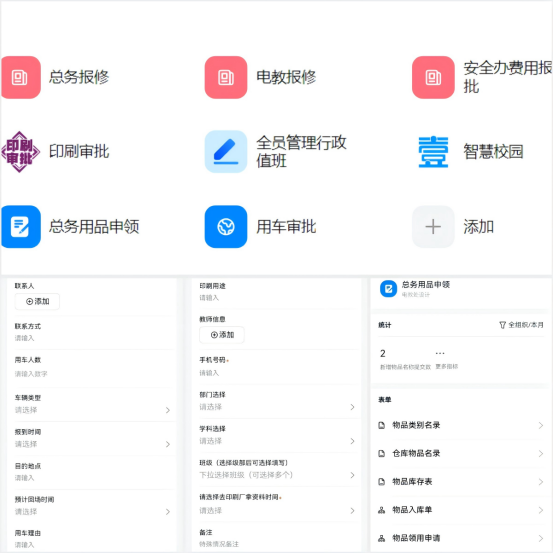Open the 用车审批 globe icon
The width and height of the screenshot is (553, 553).
point(226,226)
